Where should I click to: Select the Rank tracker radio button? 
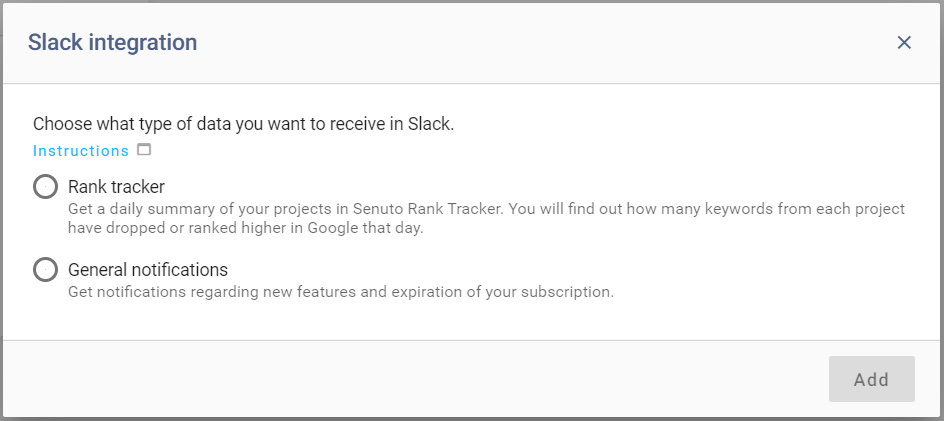[45, 187]
